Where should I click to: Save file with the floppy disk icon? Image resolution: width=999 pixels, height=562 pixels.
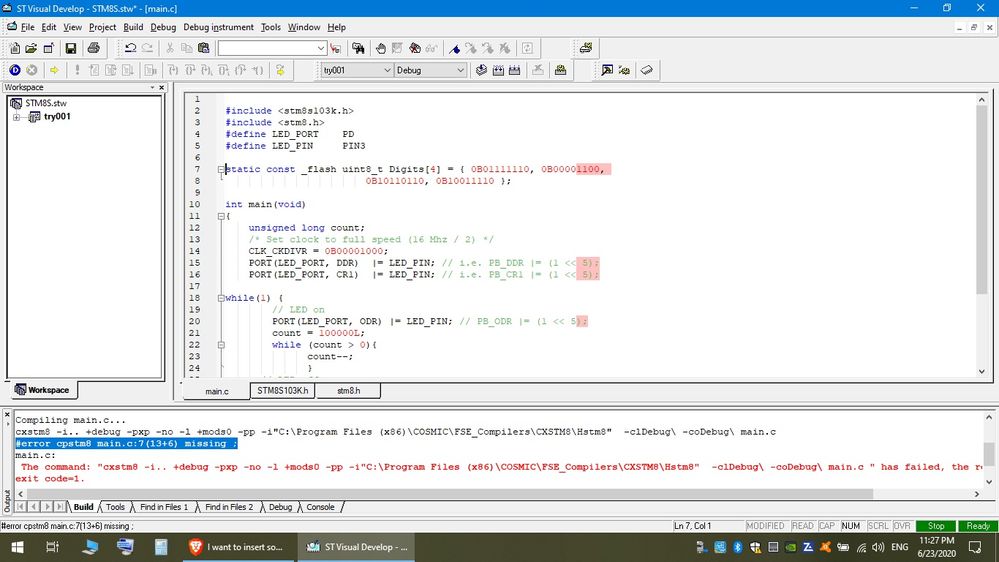[71, 48]
